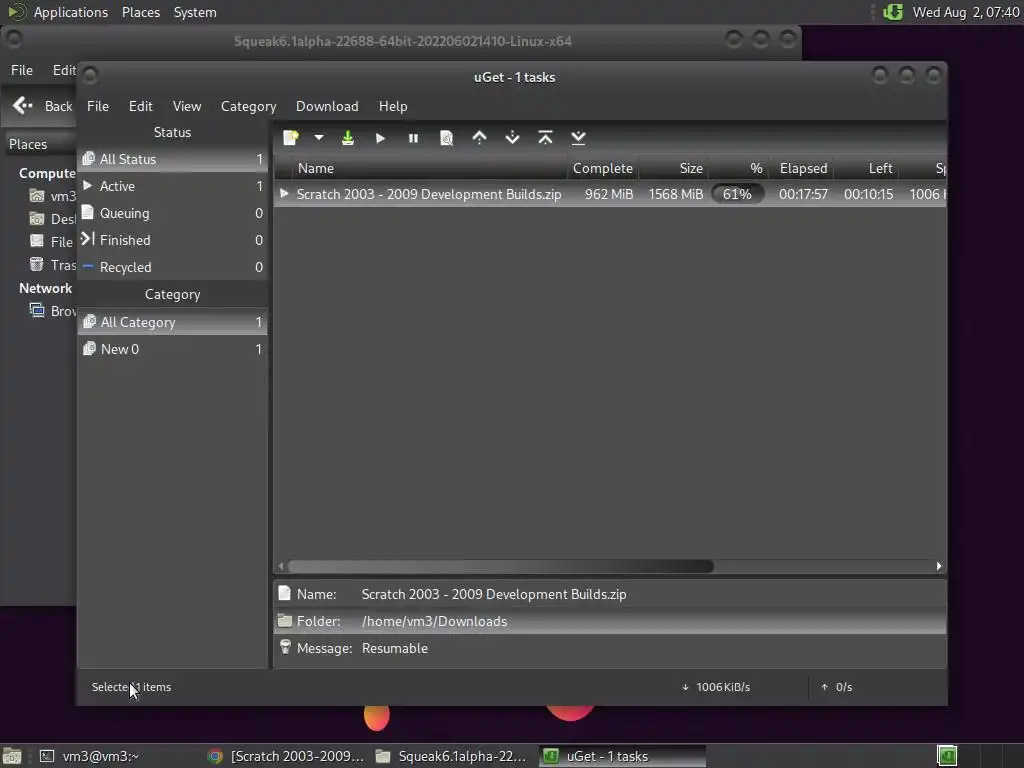Screen dimensions: 1024x768
Task: Click Back button in file manager window
Action: [42, 106]
